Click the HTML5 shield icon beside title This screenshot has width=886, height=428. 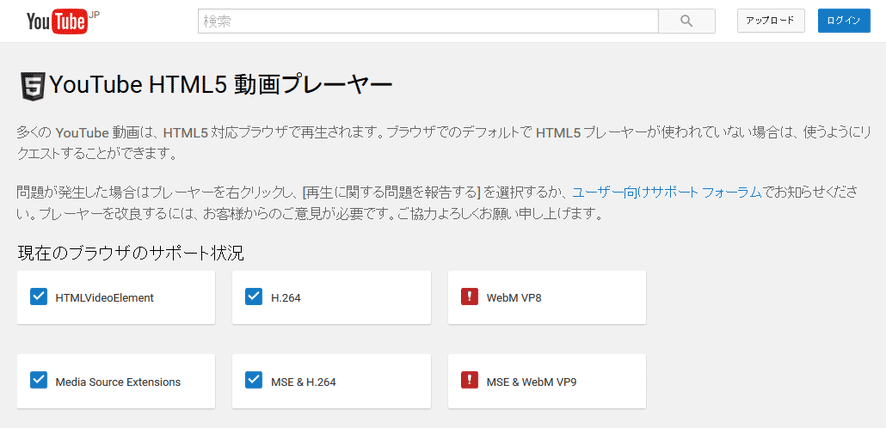click(32, 87)
